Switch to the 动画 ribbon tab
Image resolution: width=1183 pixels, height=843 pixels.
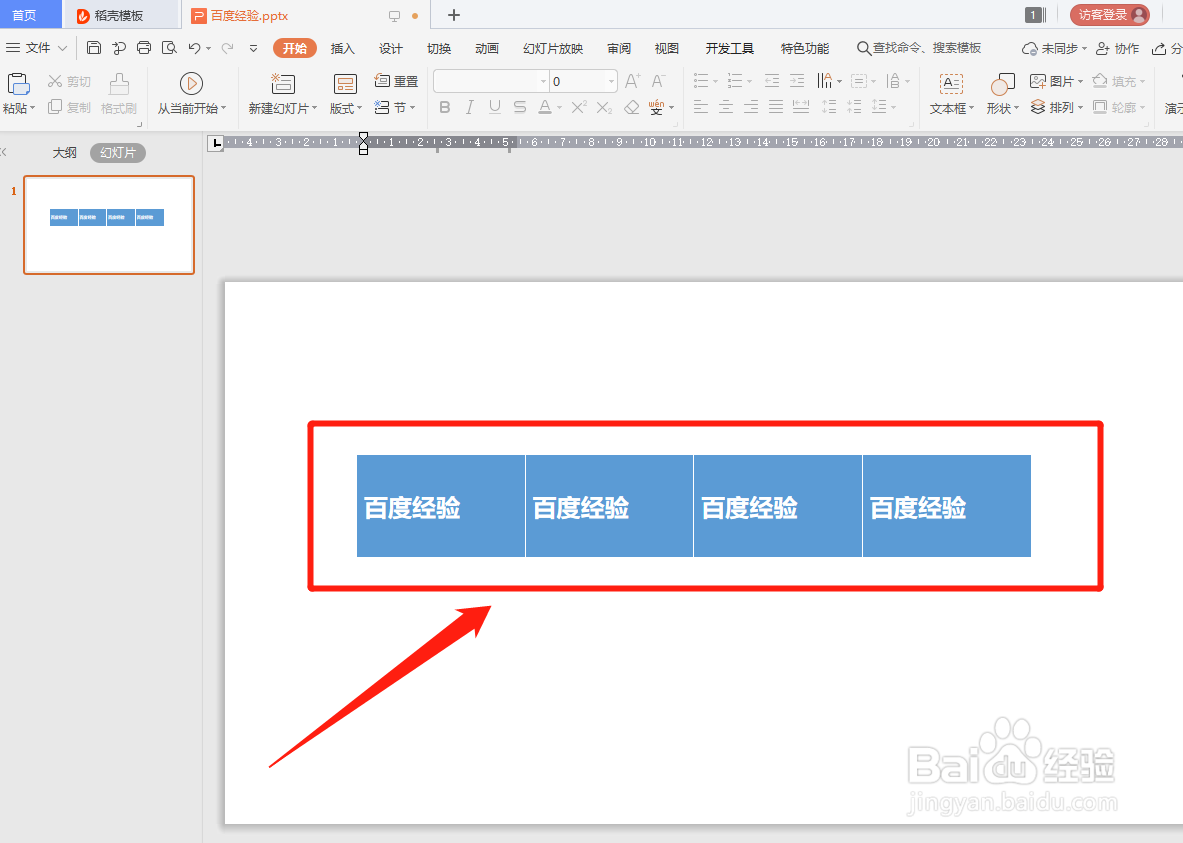tap(487, 48)
